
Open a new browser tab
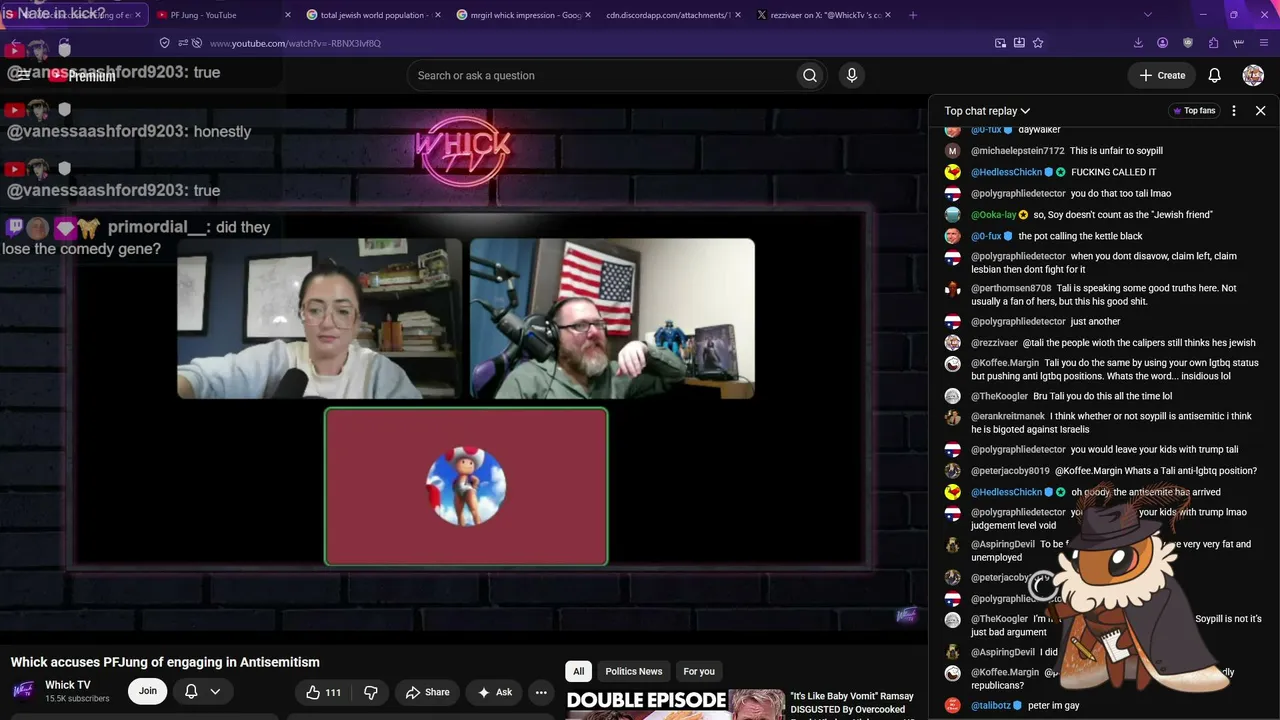click(x=913, y=15)
